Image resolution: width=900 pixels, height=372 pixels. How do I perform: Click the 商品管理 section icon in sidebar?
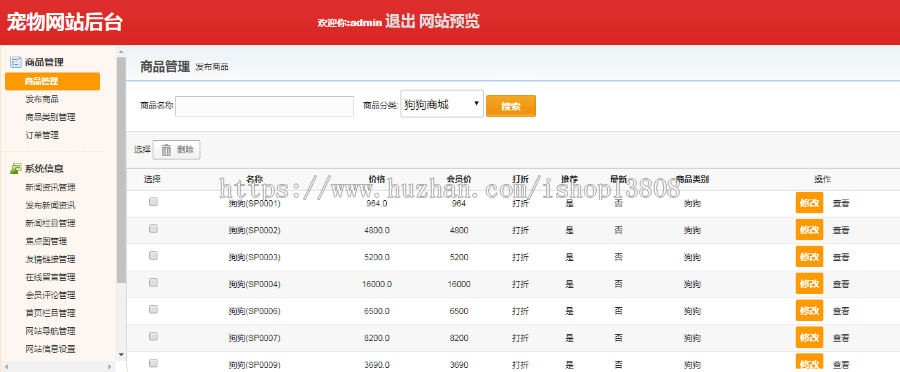pos(15,62)
